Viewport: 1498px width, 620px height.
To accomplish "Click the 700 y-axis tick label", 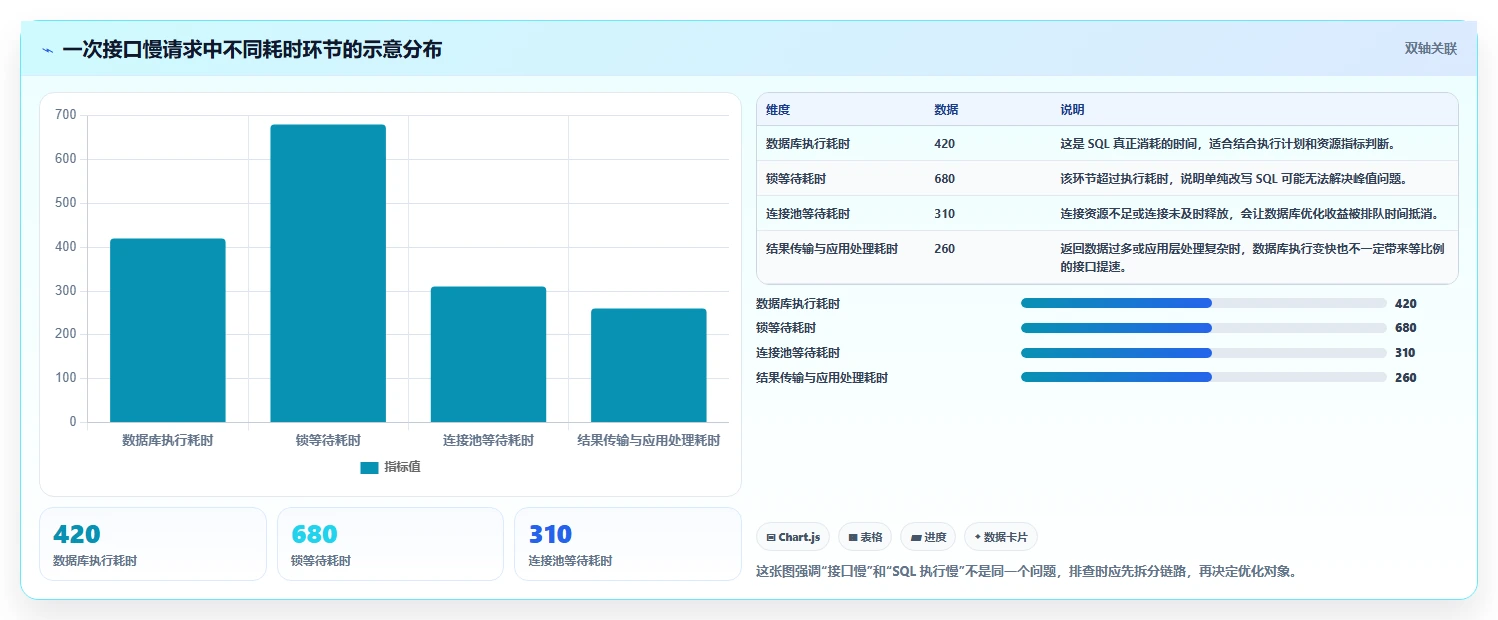I will pyautogui.click(x=66, y=115).
